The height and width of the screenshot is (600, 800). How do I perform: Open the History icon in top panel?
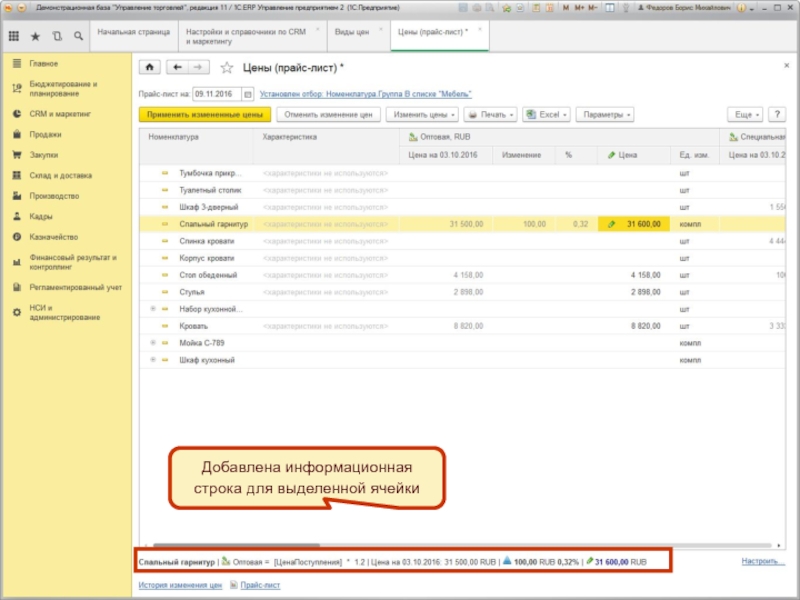pyautogui.click(x=56, y=37)
